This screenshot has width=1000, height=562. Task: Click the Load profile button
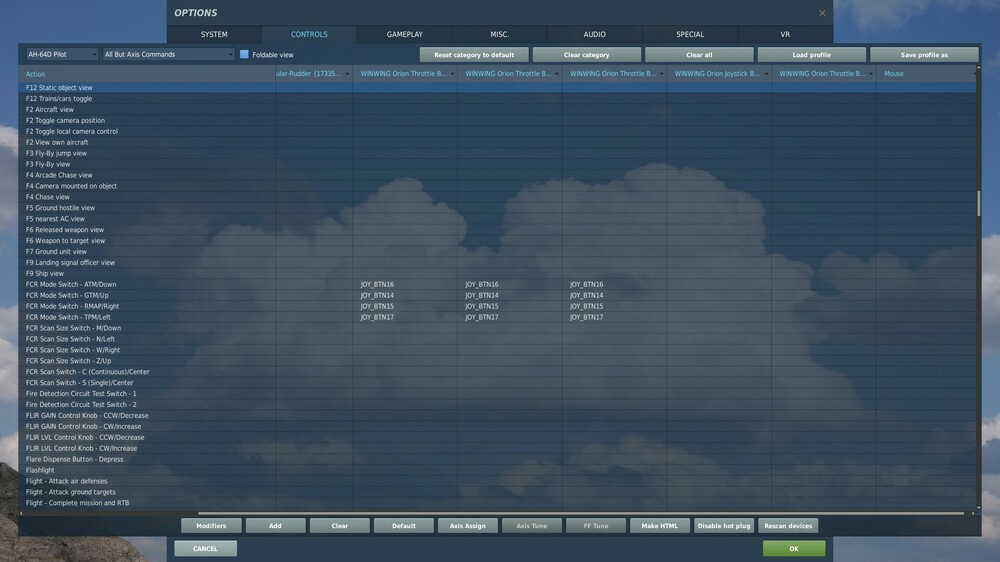pyautogui.click(x=812, y=55)
